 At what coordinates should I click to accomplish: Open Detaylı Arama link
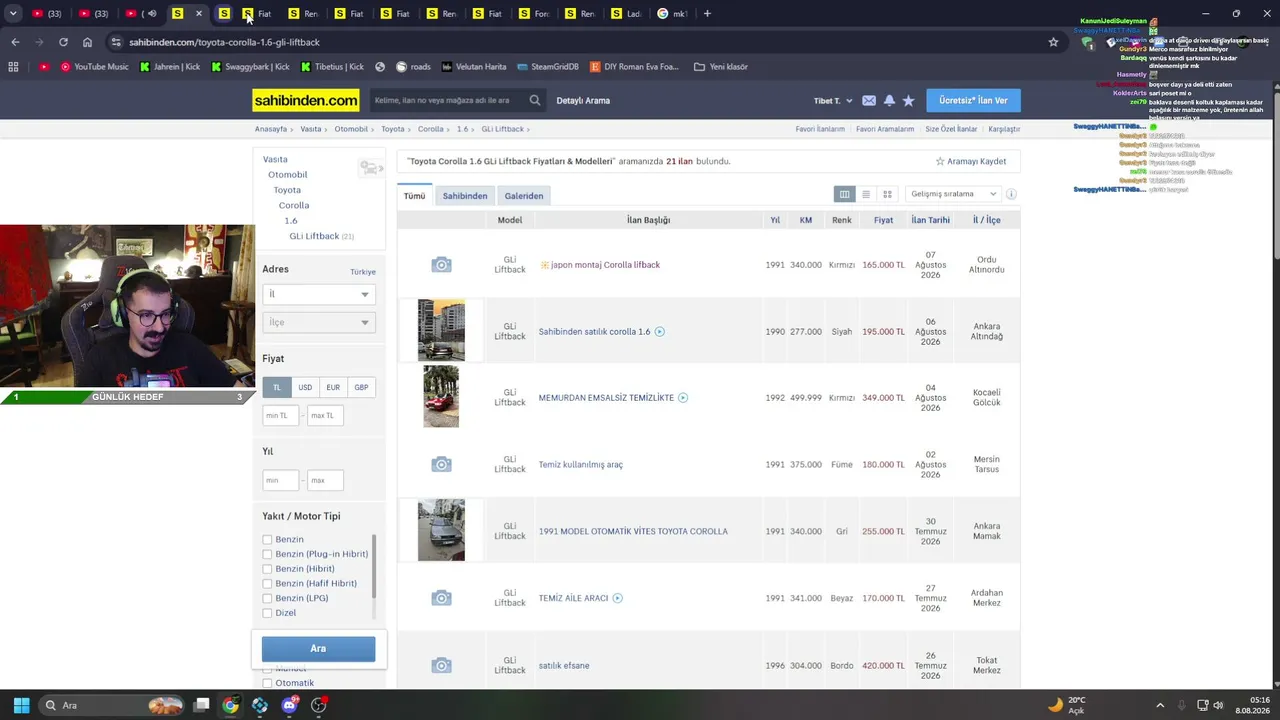click(583, 101)
